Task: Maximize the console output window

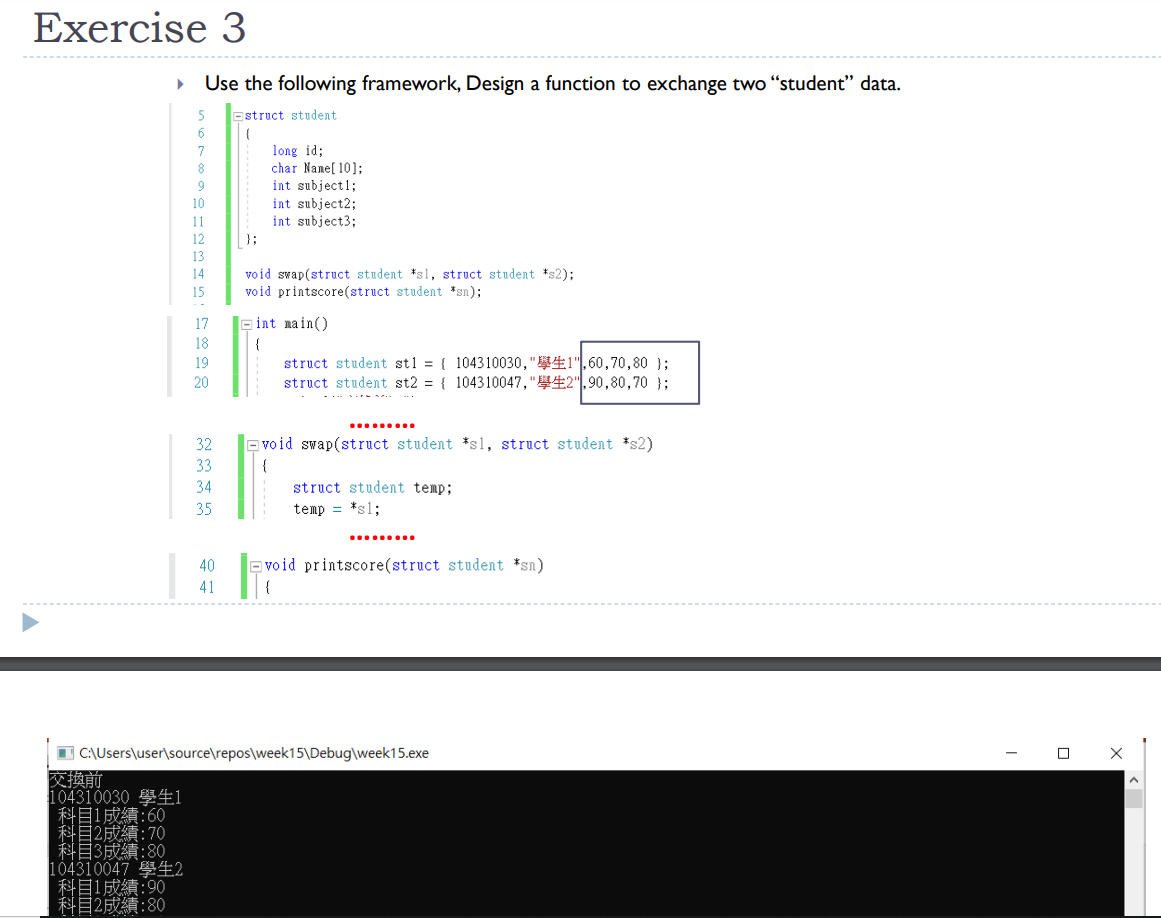Action: pos(1063,753)
